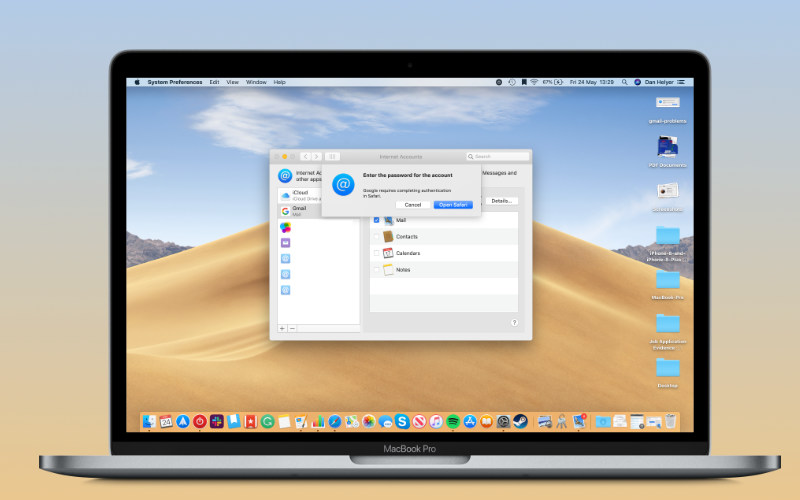Click the Open Safari button
Screen dimensions: 800x500
tap(453, 205)
